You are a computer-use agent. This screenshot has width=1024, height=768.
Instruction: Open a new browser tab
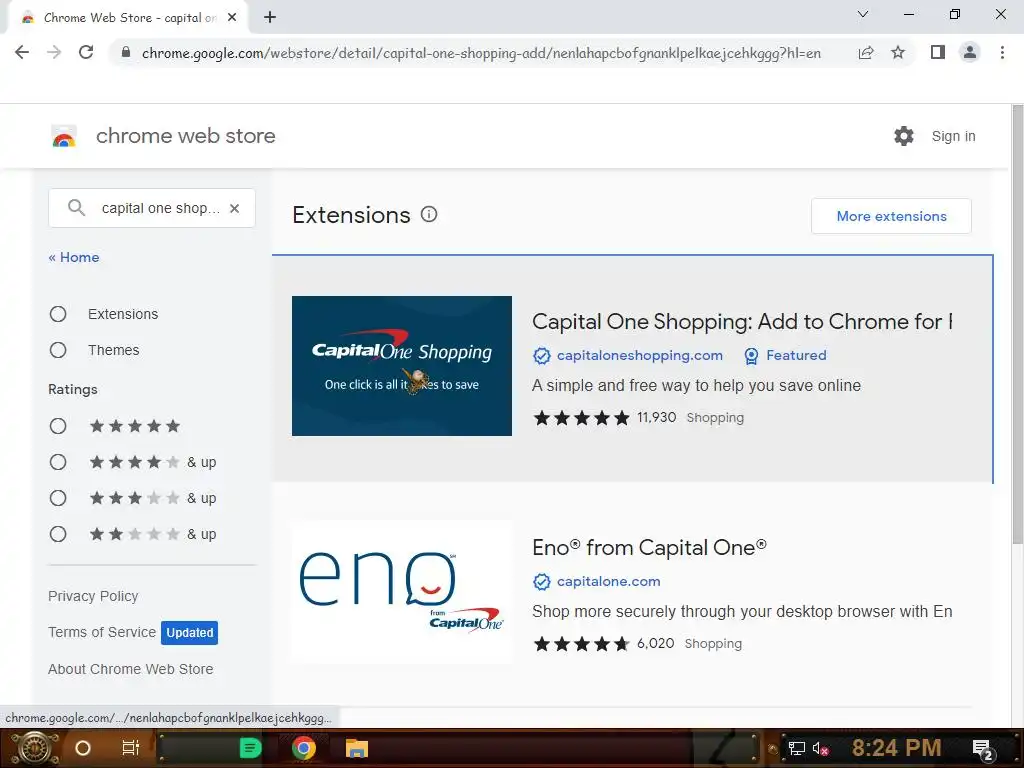point(270,18)
